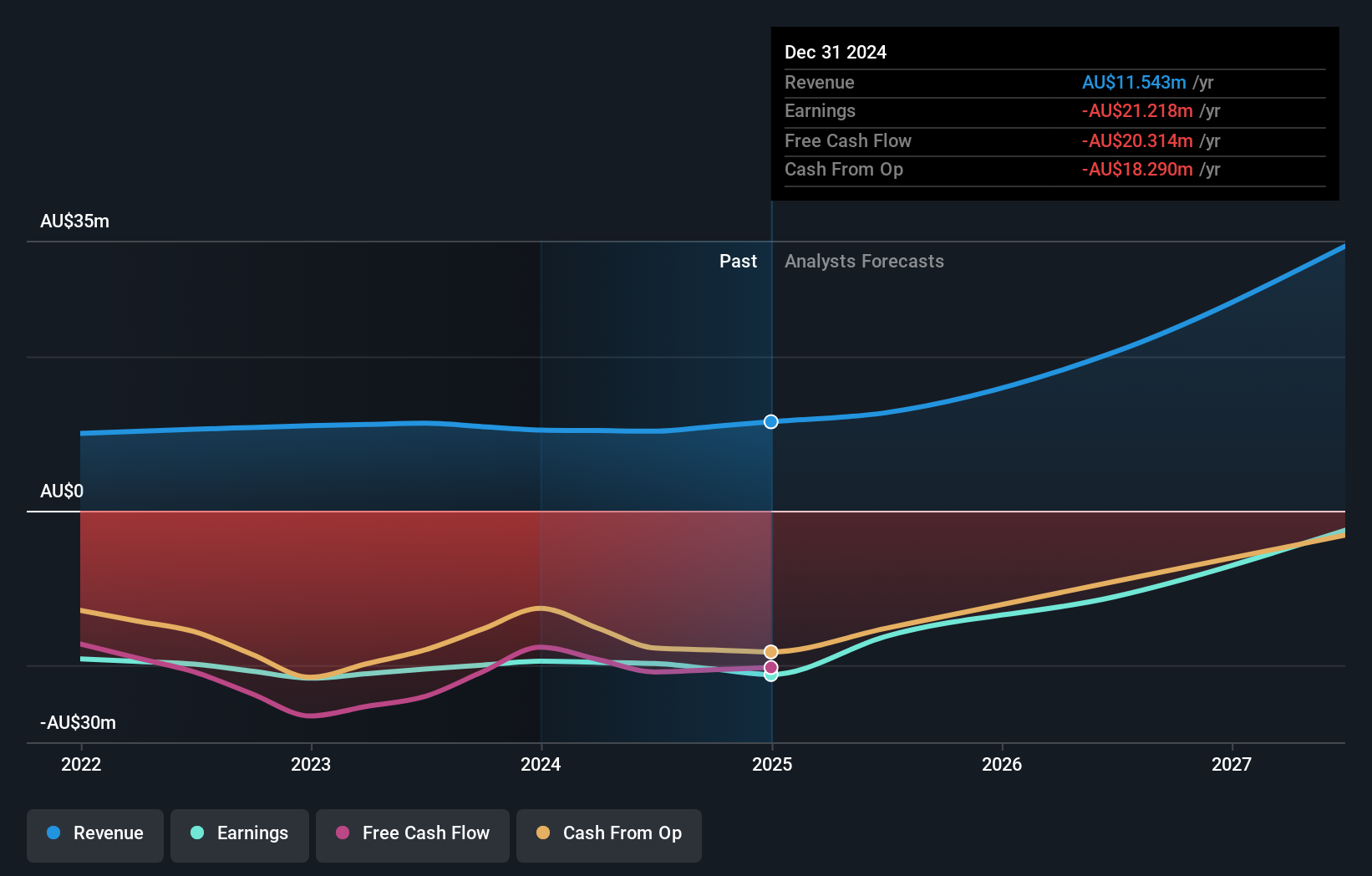Toggle the Revenue series visibility

pyautogui.click(x=94, y=833)
